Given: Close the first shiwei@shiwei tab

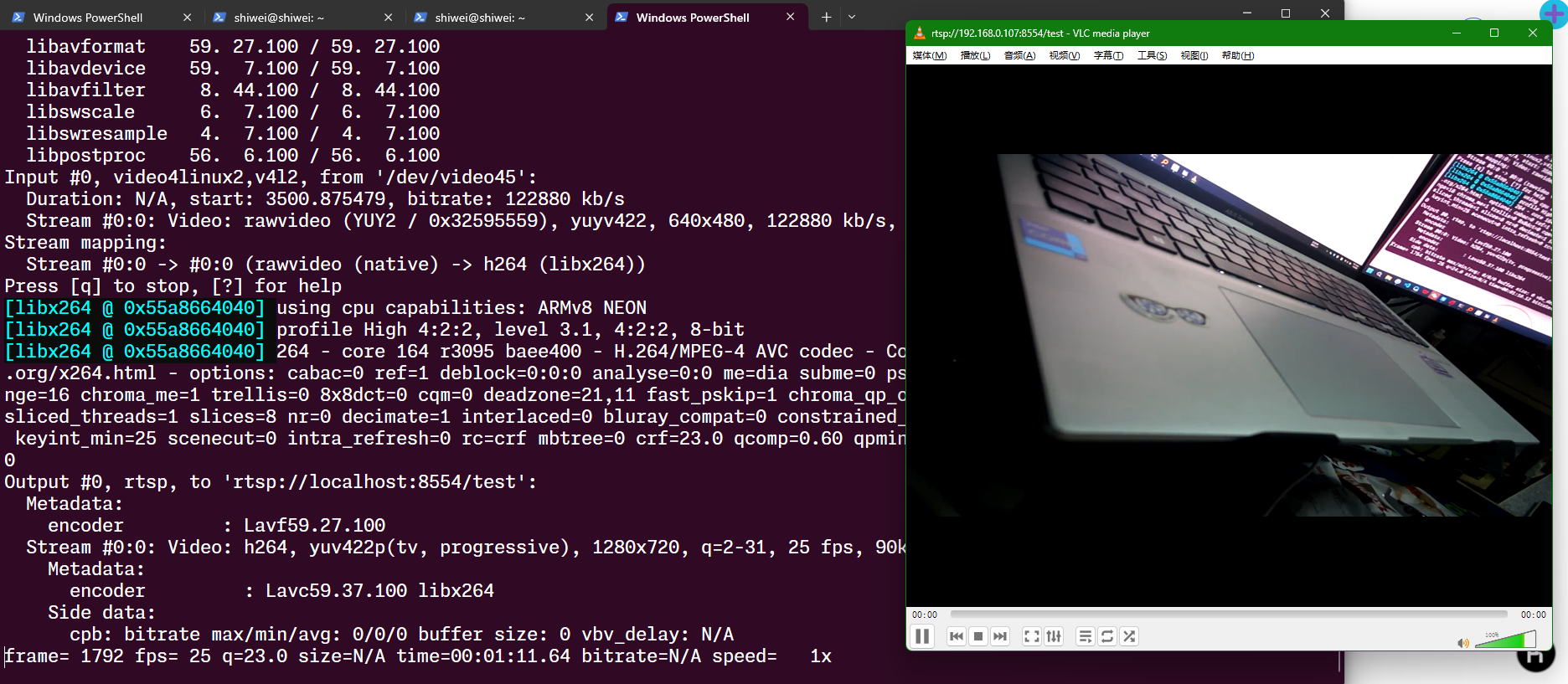Looking at the screenshot, I should click(x=388, y=17).
